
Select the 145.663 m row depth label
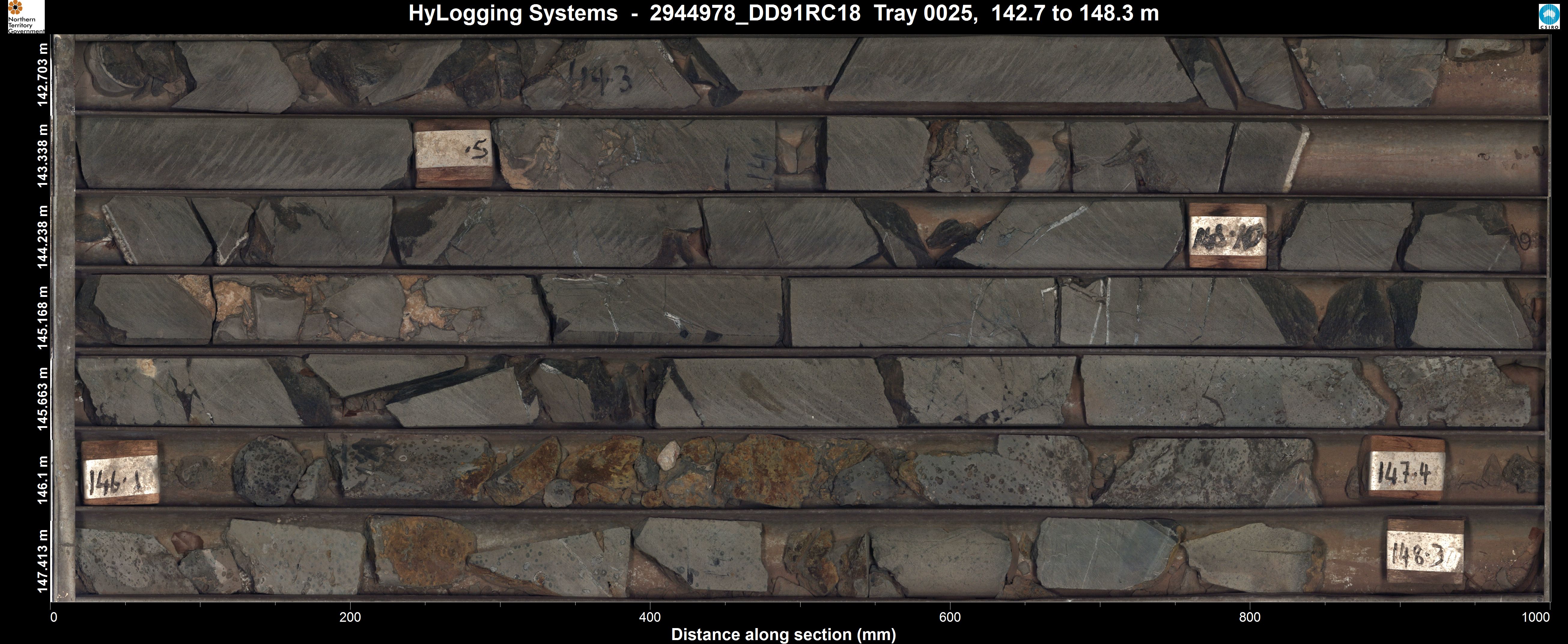click(43, 398)
